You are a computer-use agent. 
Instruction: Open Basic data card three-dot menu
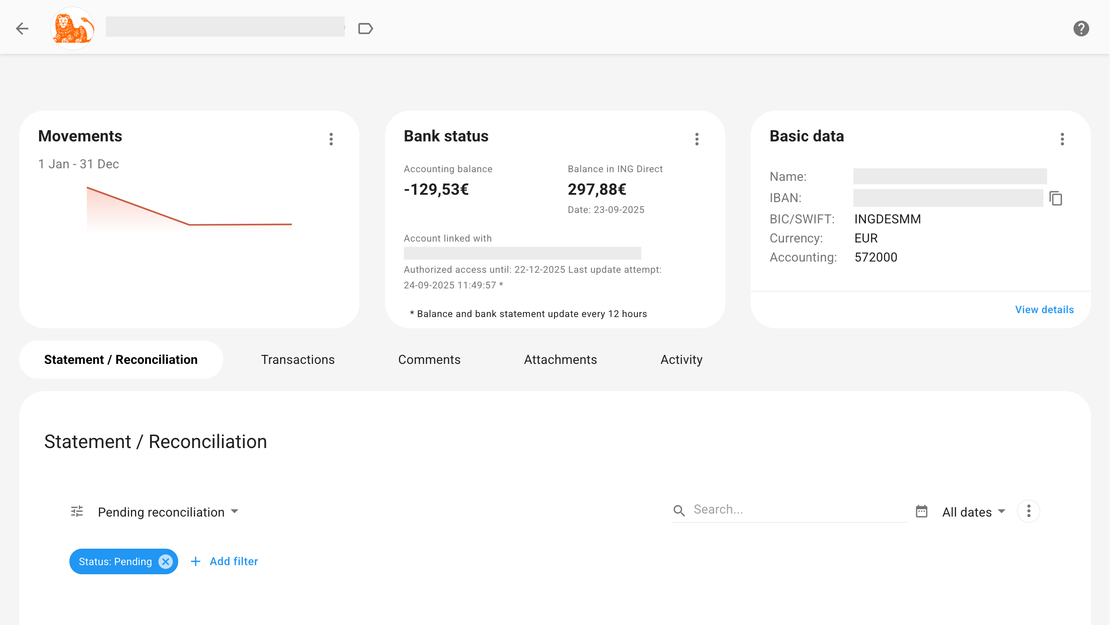pyautogui.click(x=1062, y=140)
